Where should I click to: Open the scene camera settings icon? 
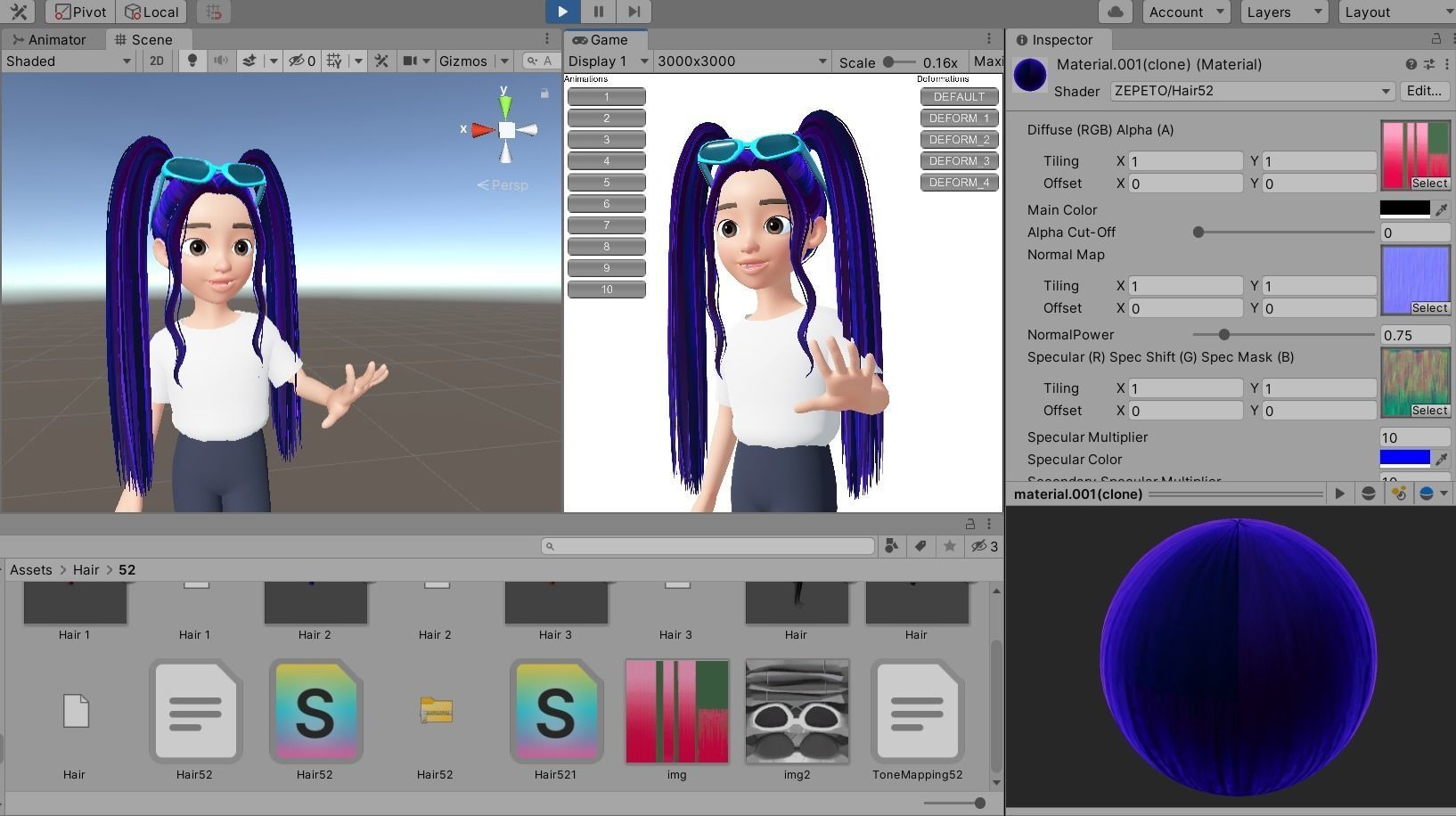410,61
